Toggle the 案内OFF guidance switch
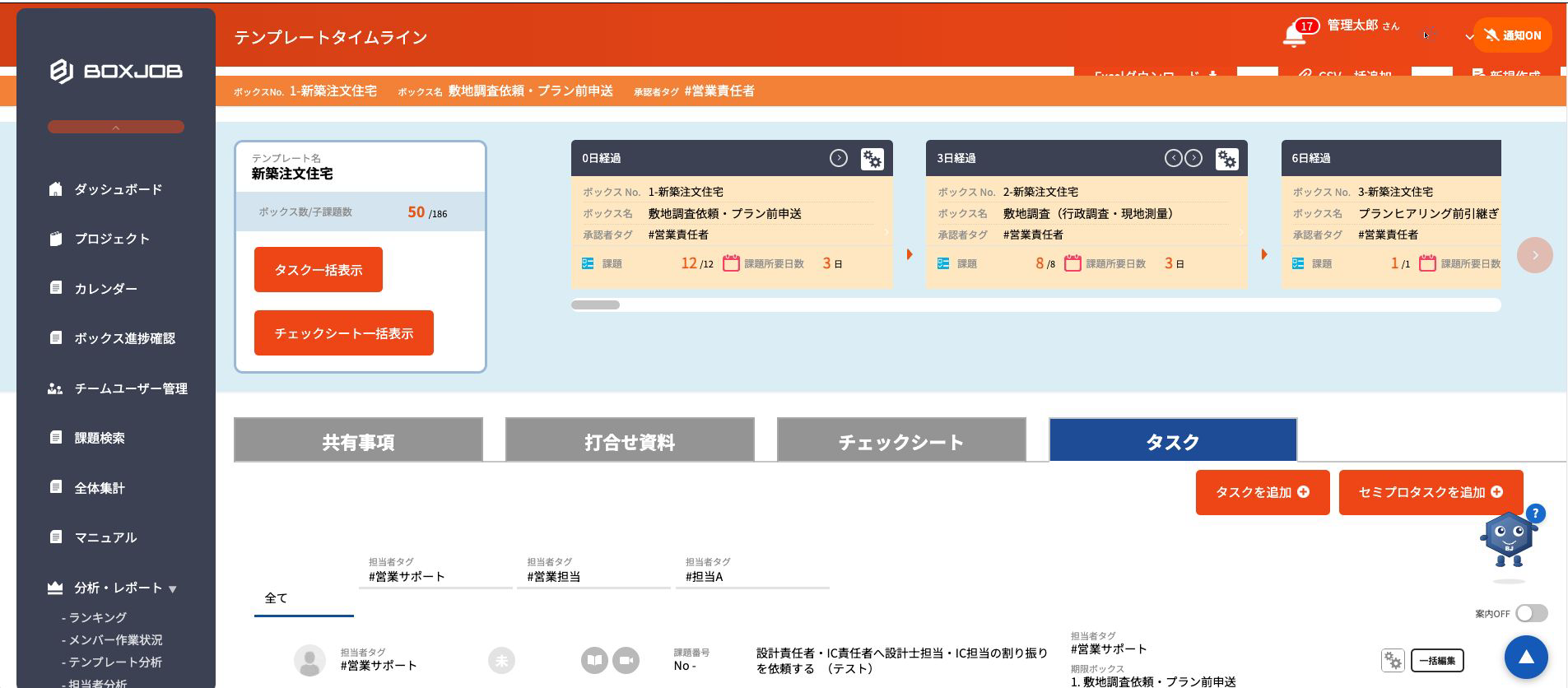1568x688 pixels. 1532,613
